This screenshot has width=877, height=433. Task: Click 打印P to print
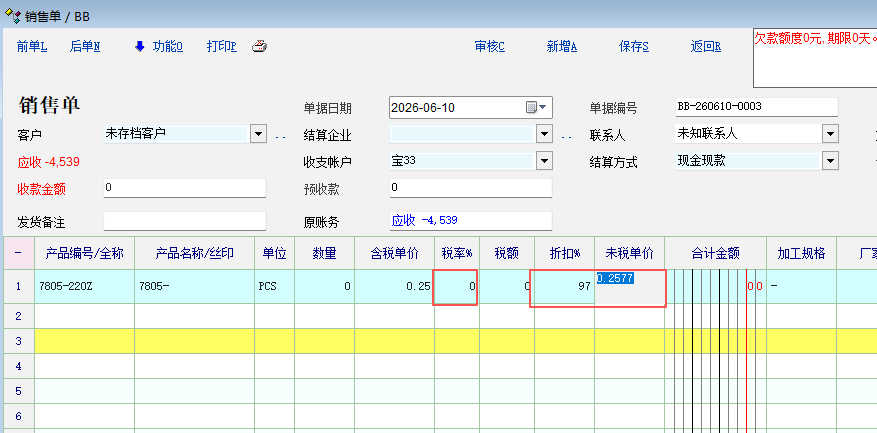[x=221, y=46]
